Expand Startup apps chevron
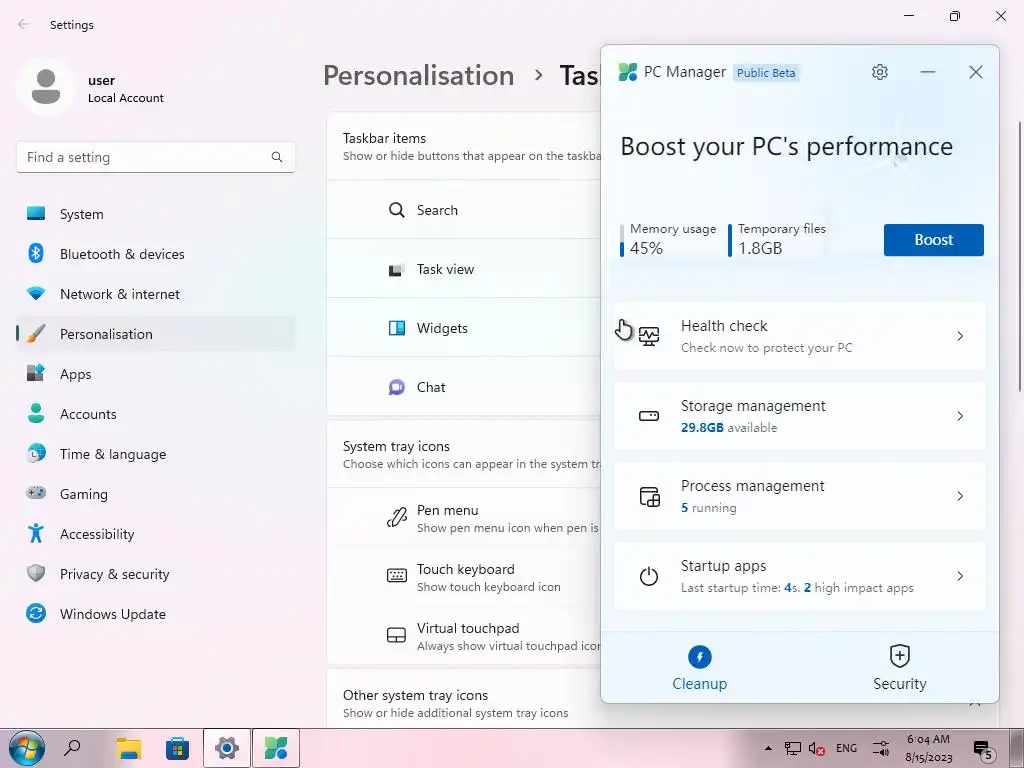Viewport: 1024px width, 768px height. click(960, 576)
